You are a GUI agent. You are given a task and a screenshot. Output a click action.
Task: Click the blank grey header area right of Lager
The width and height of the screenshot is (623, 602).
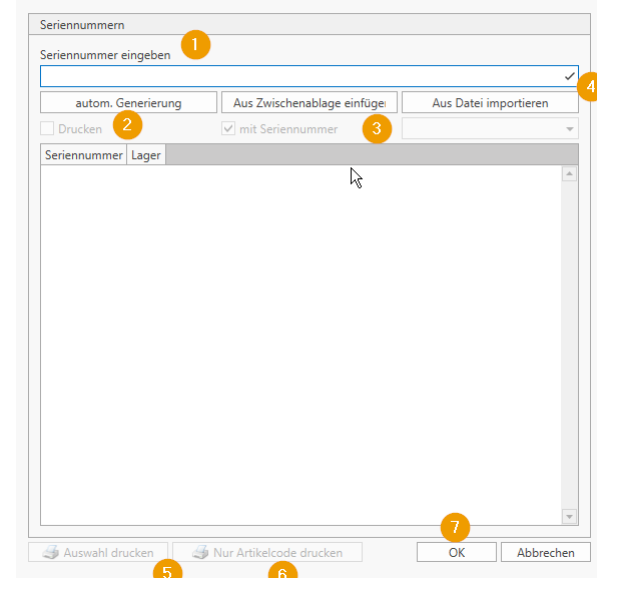pyautogui.click(x=370, y=155)
